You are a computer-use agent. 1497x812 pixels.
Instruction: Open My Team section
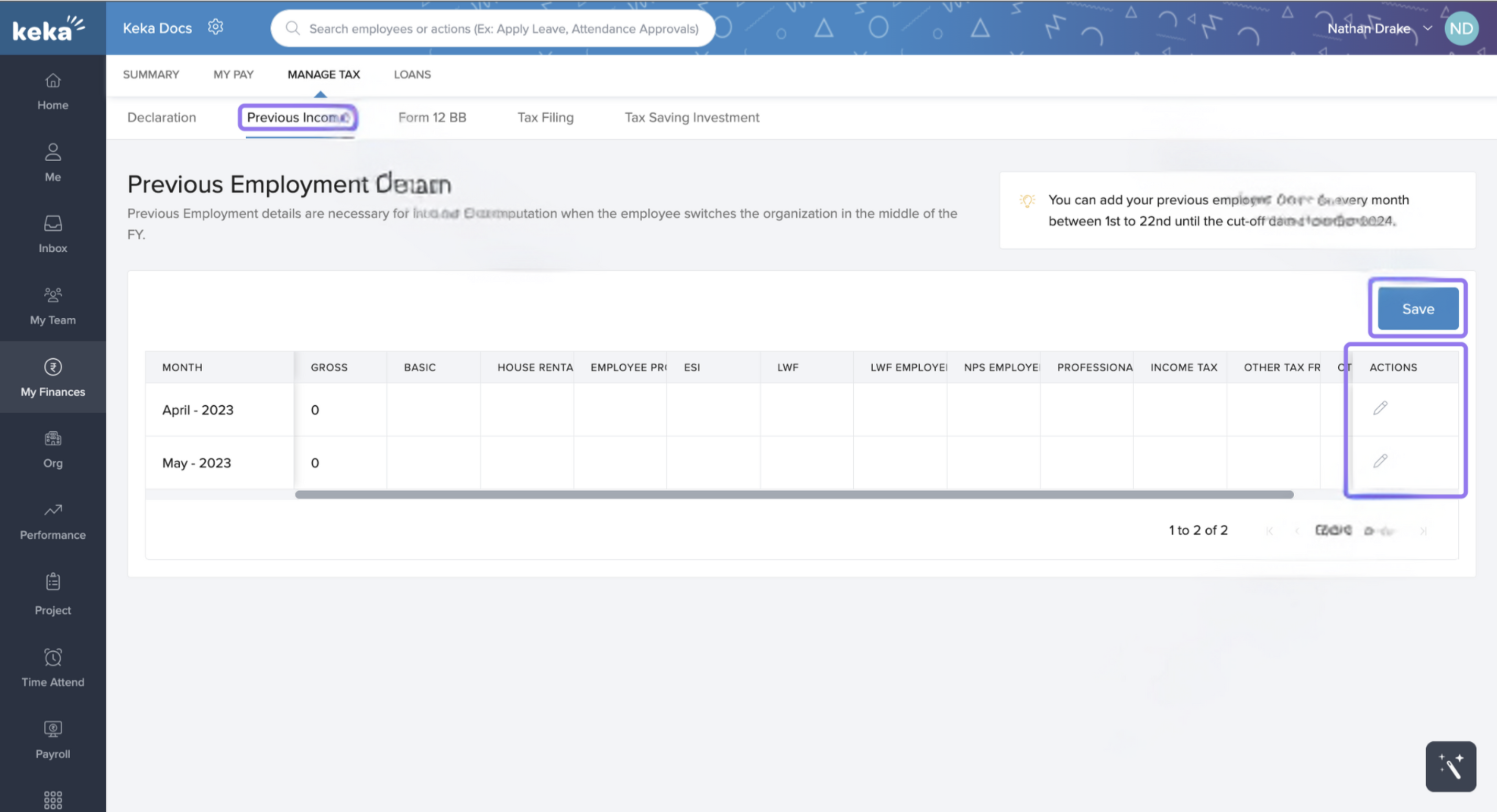tap(53, 306)
